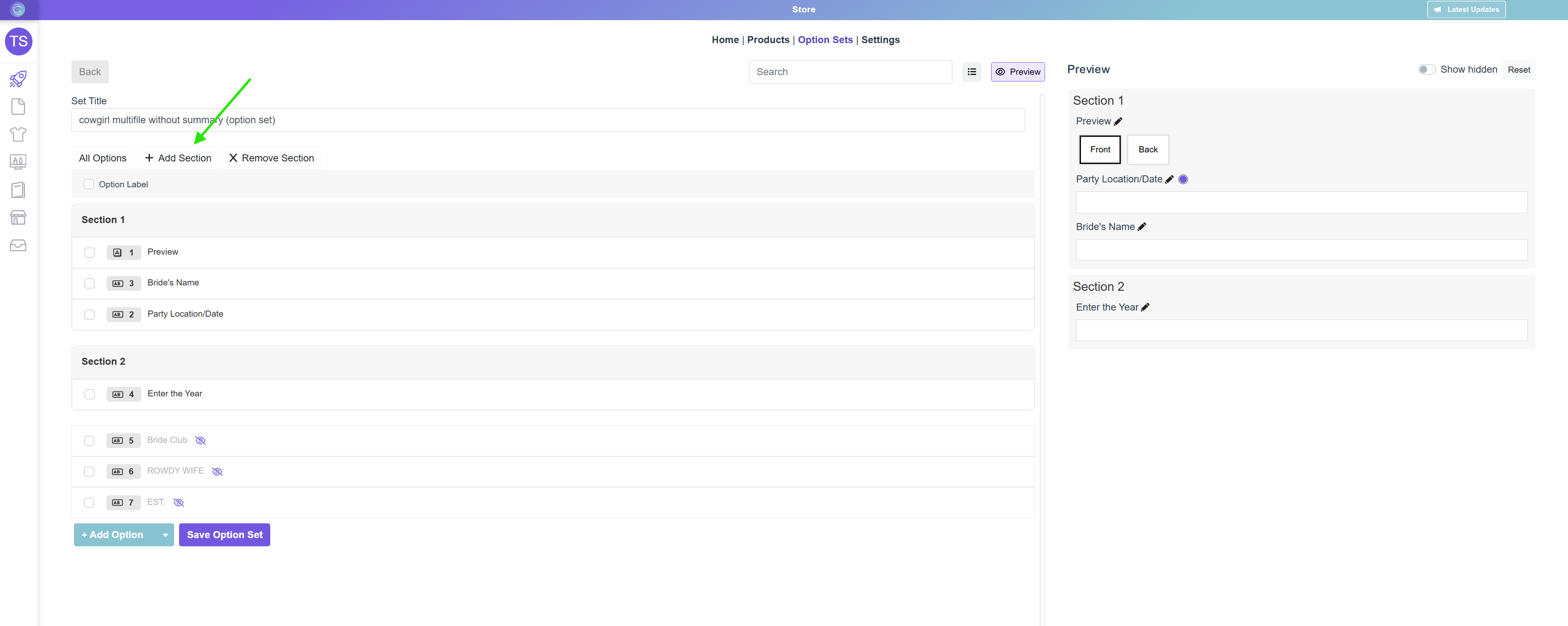The image size is (1568, 626).
Task: Click the purple dot beside Party Location/Date
Action: [x=1183, y=179]
